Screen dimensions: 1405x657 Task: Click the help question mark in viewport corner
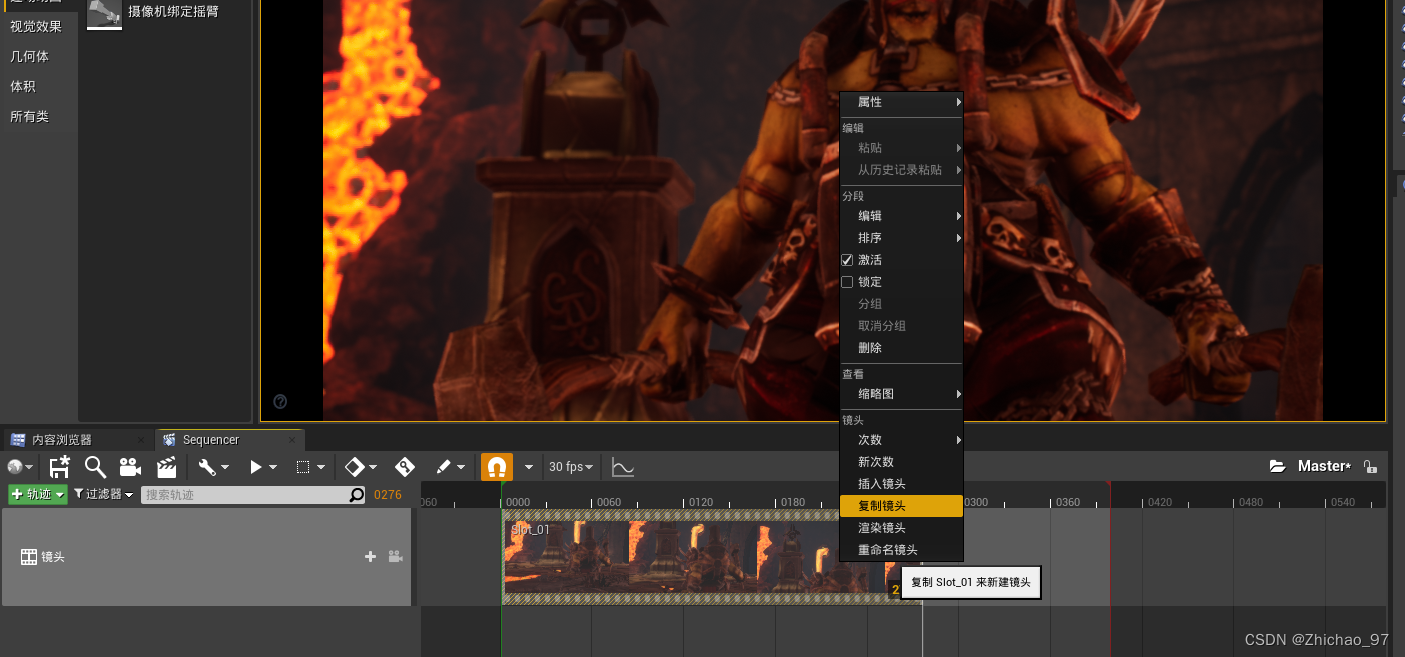[x=280, y=402]
